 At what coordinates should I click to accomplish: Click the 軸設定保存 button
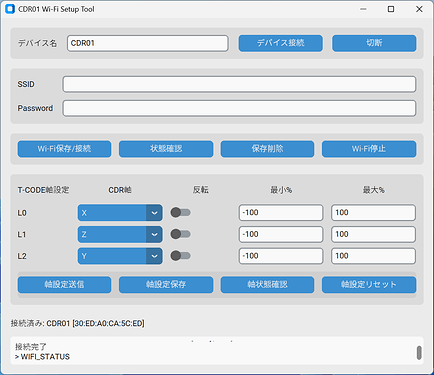click(166, 285)
